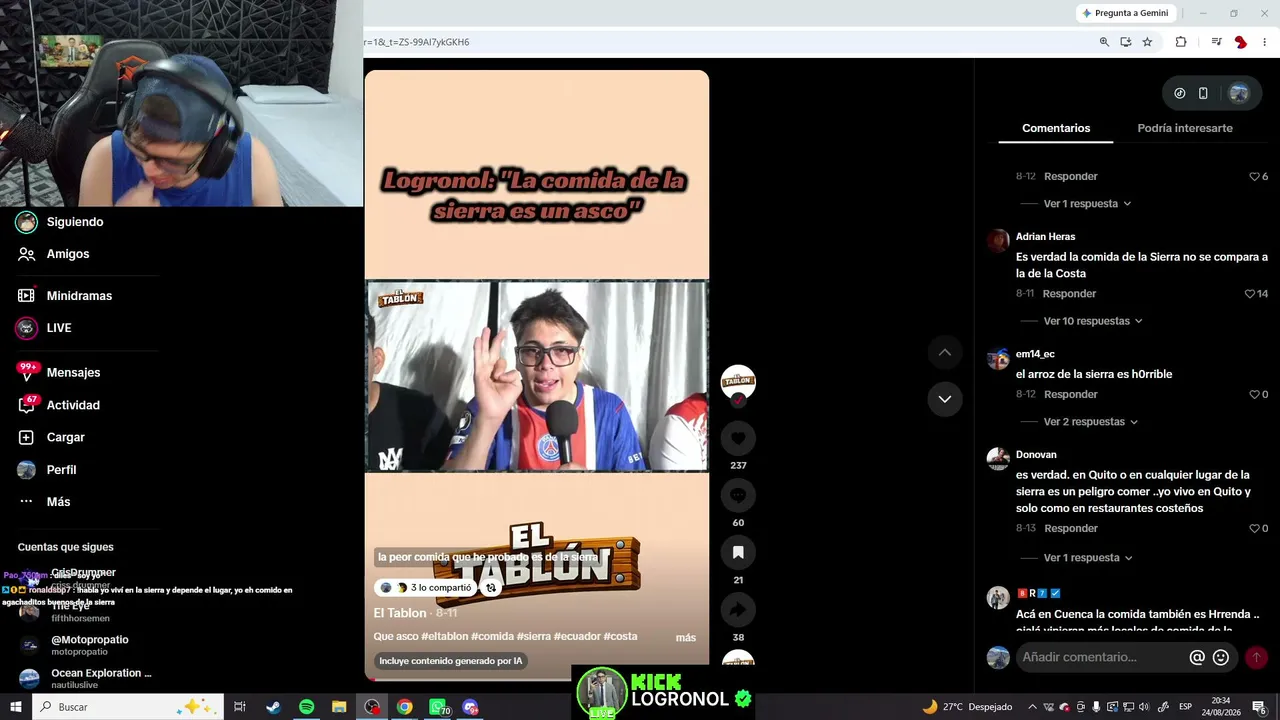Bookmark this page with the star icon

(1147, 42)
